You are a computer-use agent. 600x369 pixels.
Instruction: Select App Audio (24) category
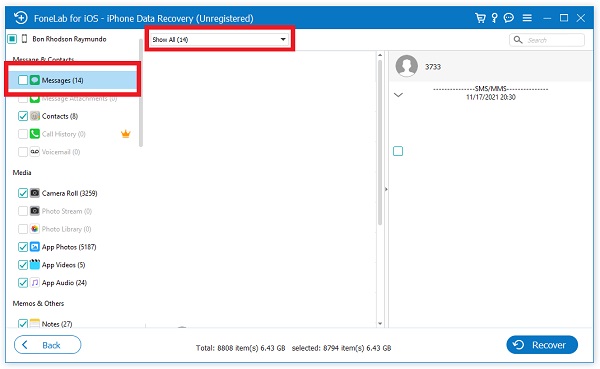coord(64,283)
